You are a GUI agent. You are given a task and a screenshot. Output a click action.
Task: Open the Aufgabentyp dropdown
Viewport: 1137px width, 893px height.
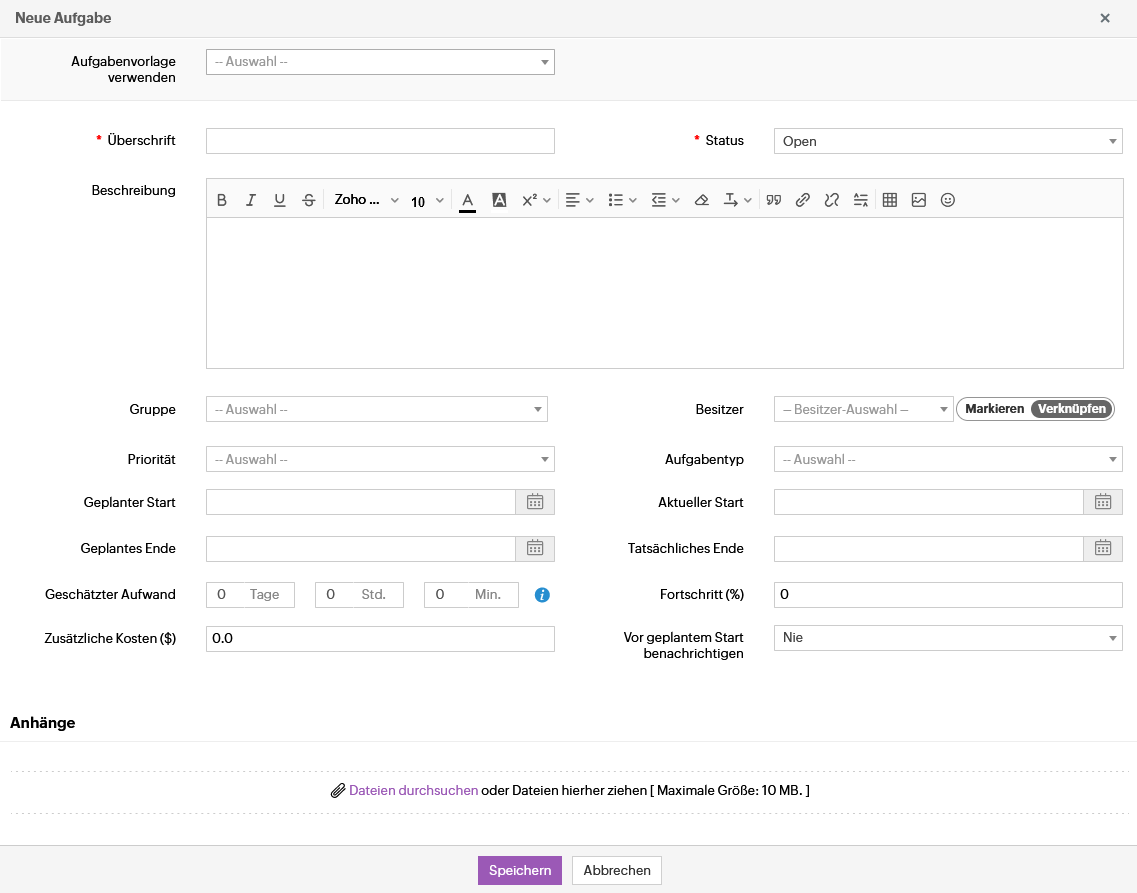tap(948, 459)
